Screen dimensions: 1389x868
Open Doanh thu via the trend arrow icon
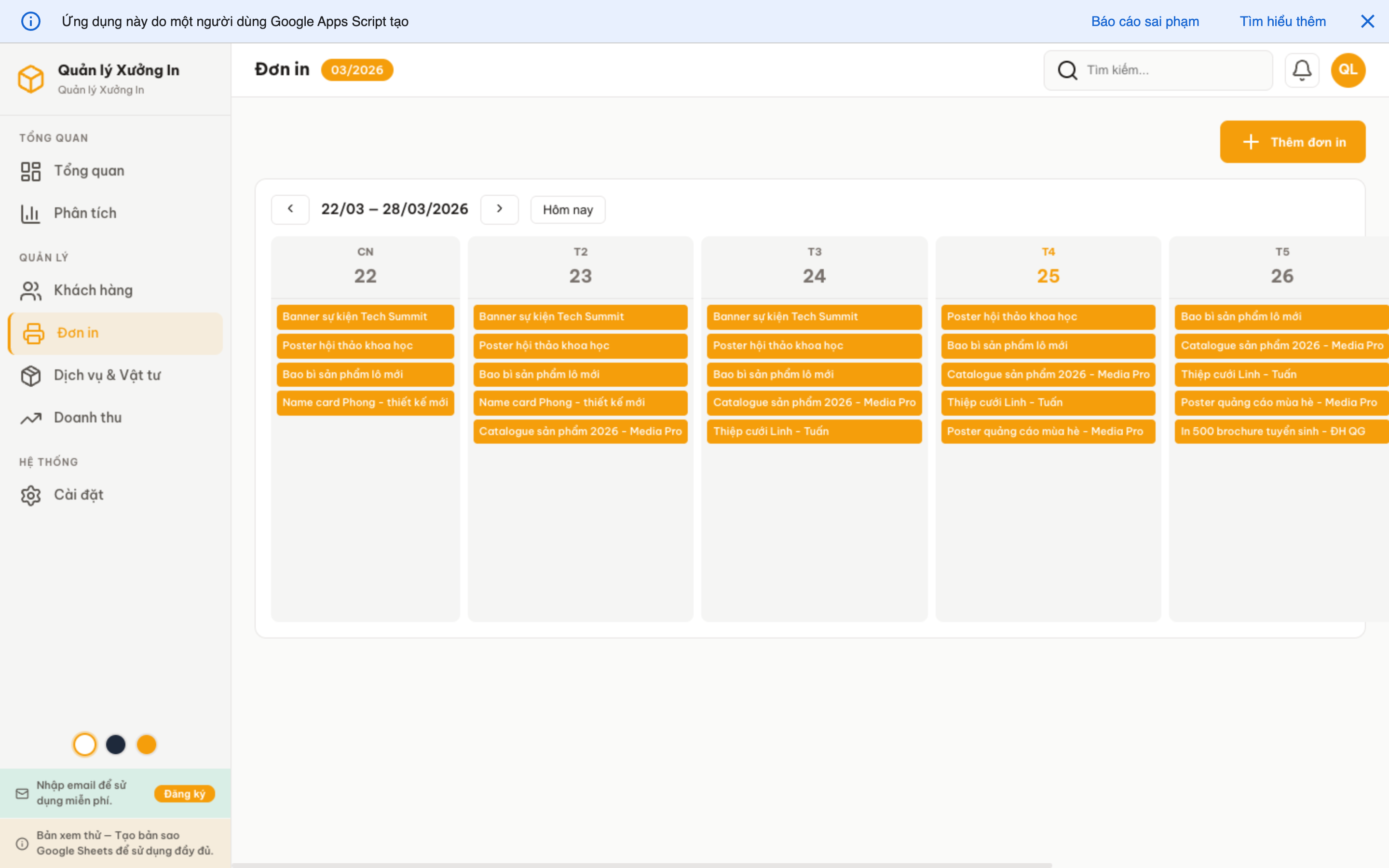pos(30,418)
